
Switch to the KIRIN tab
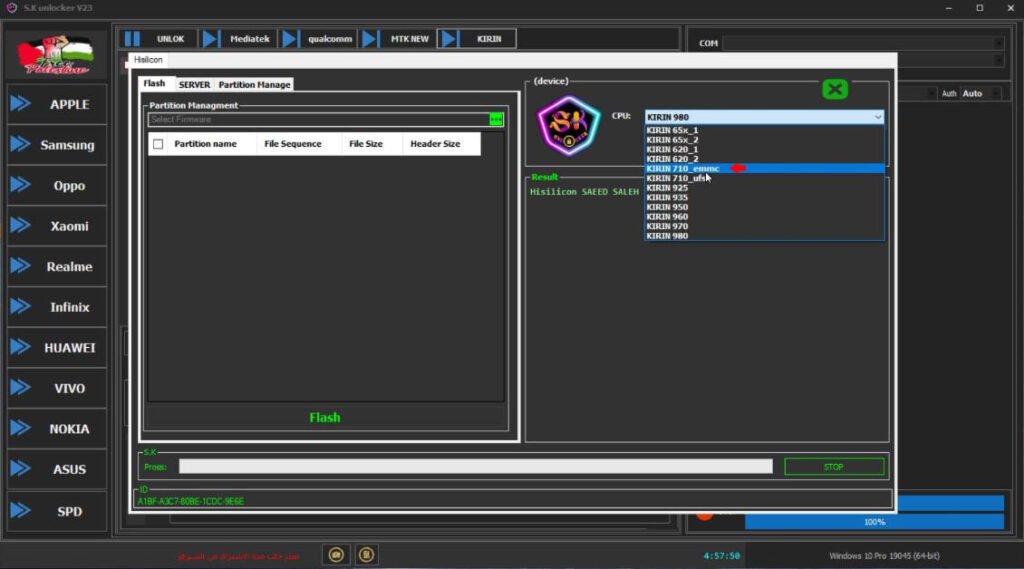[x=488, y=39]
